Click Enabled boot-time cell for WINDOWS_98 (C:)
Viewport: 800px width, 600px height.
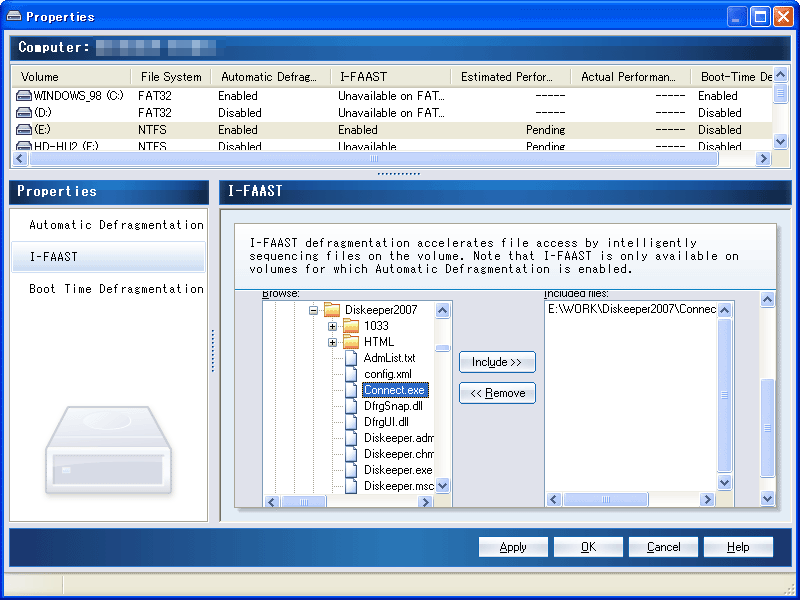717,95
